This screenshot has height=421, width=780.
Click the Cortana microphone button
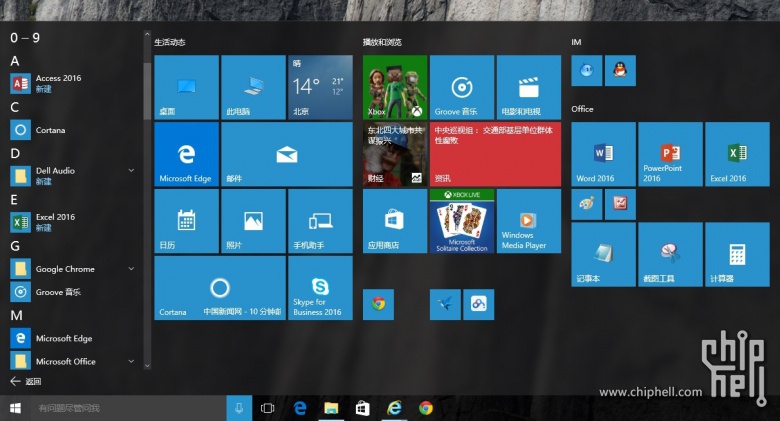coord(239,408)
